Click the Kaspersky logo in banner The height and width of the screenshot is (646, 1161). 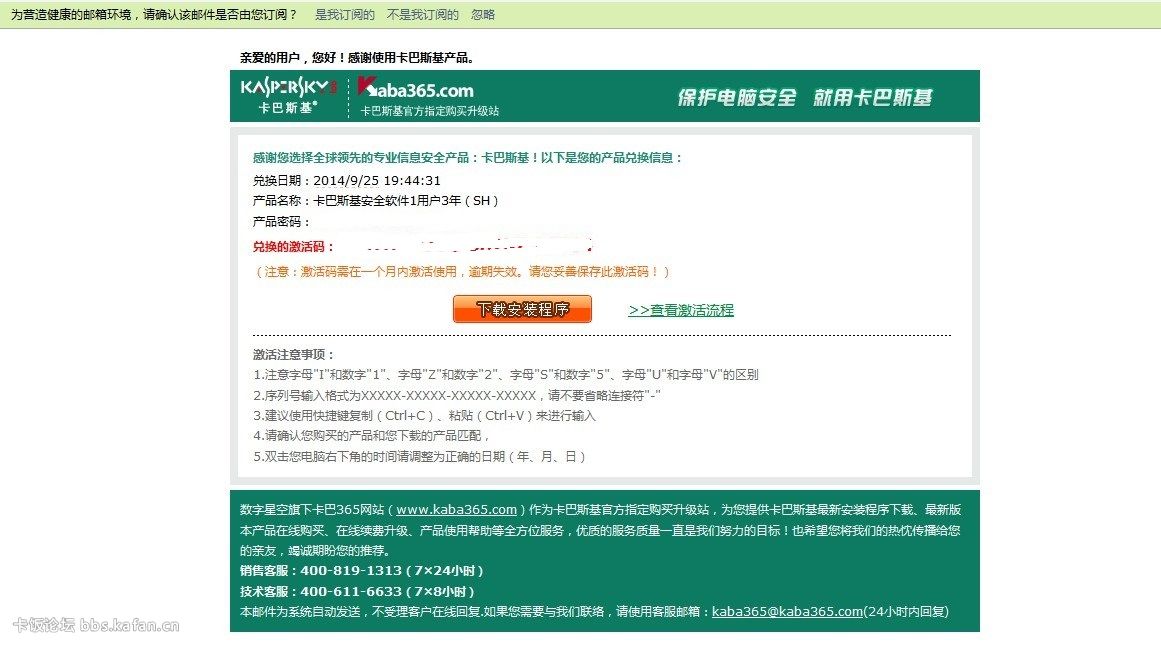click(288, 96)
